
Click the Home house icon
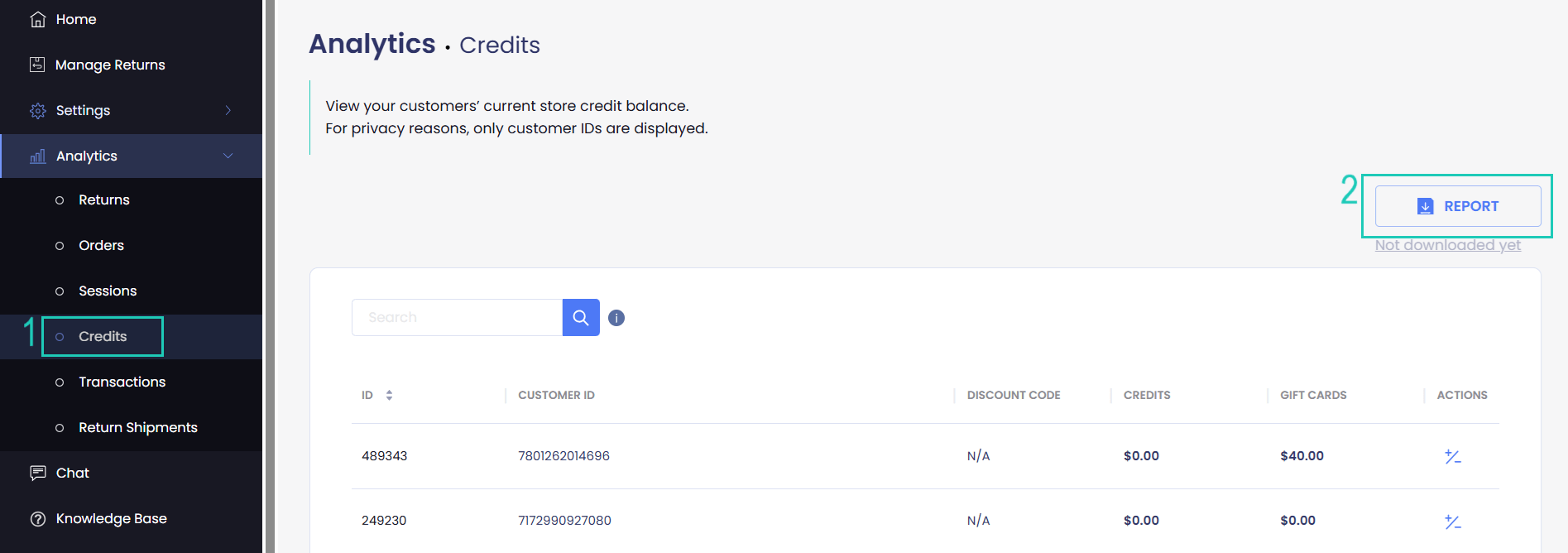coord(38,19)
